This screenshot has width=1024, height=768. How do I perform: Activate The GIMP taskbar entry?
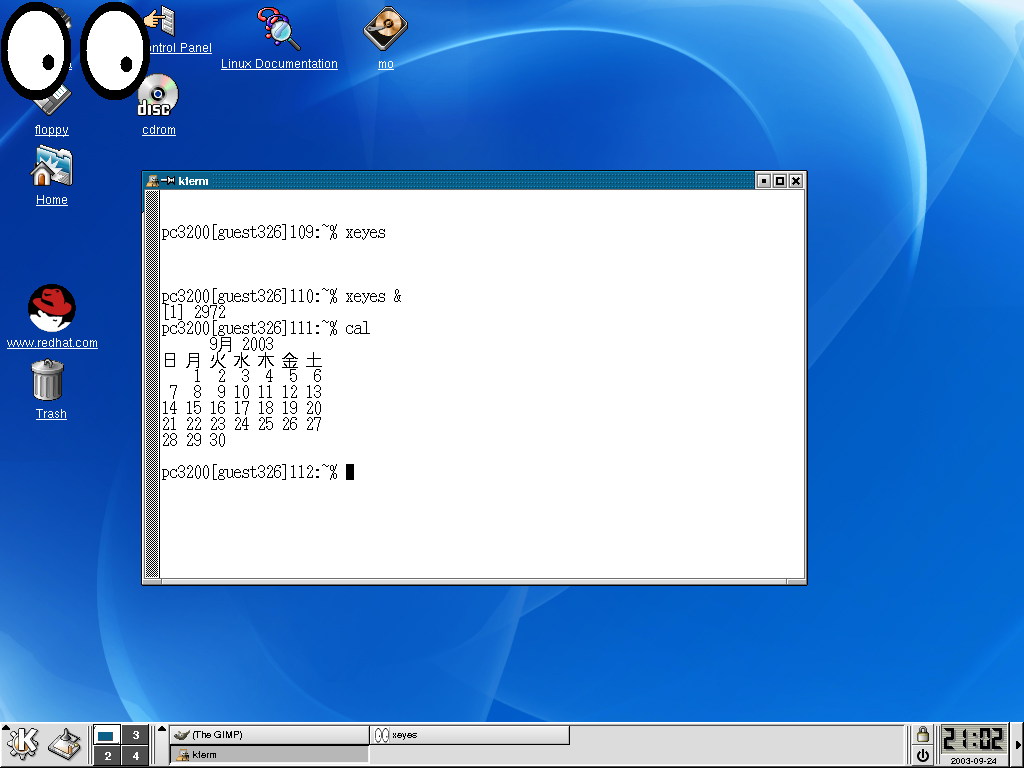click(x=269, y=735)
